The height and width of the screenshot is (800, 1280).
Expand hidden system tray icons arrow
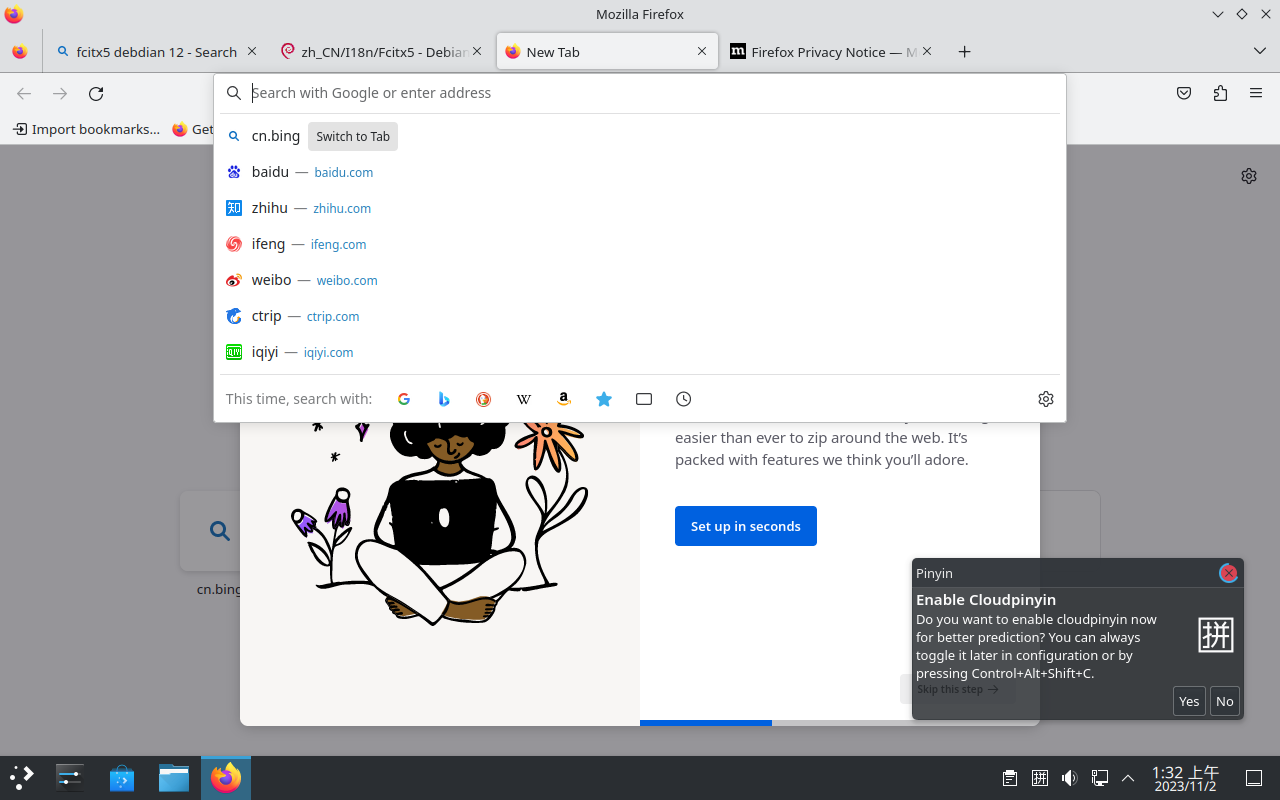pyautogui.click(x=1128, y=778)
